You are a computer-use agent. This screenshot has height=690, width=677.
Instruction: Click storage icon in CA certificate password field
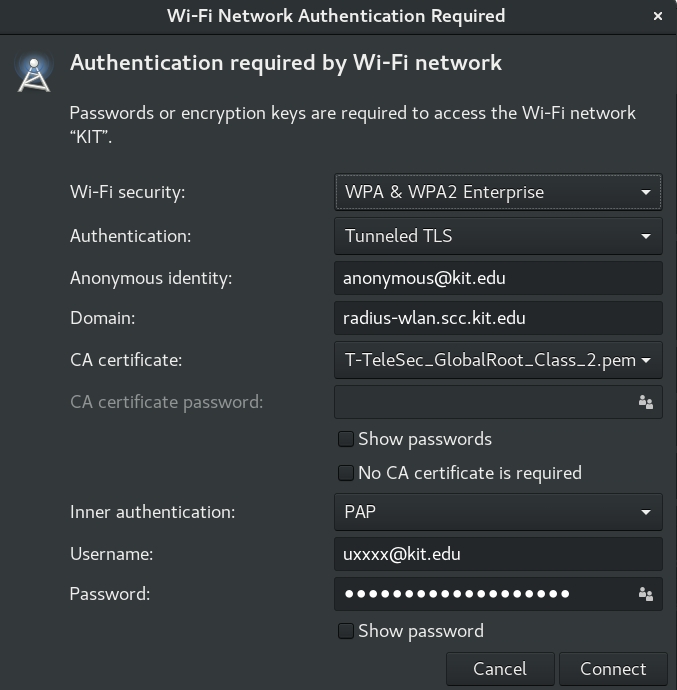pyautogui.click(x=645, y=402)
